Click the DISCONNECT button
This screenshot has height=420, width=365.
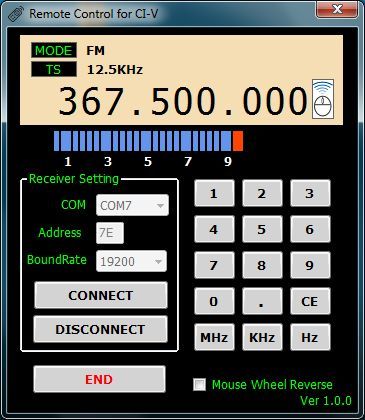[100, 329]
